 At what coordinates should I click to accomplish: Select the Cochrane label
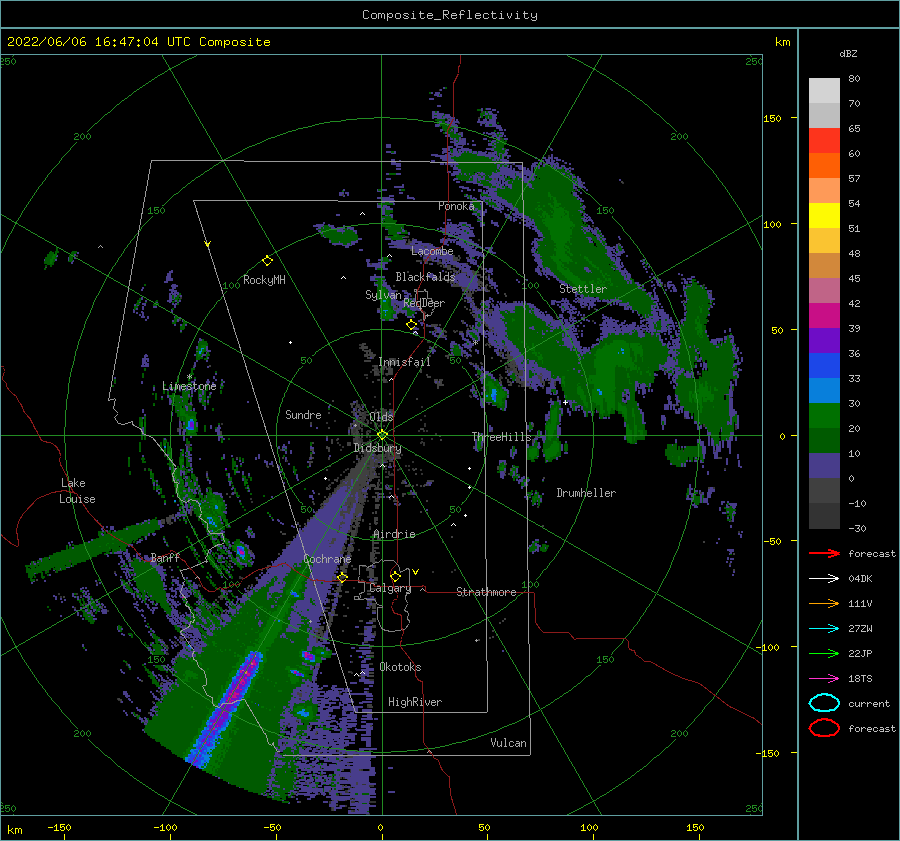point(327,559)
